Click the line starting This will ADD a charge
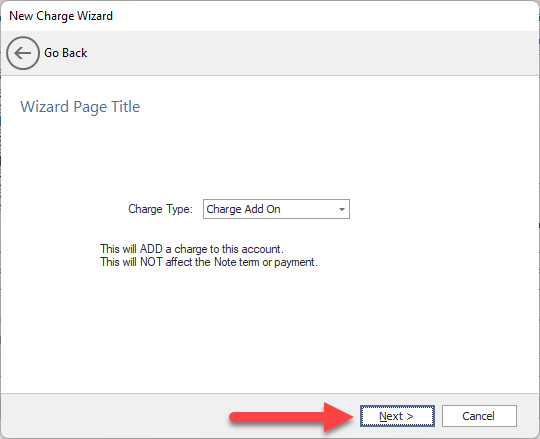540x439 pixels. (192, 249)
